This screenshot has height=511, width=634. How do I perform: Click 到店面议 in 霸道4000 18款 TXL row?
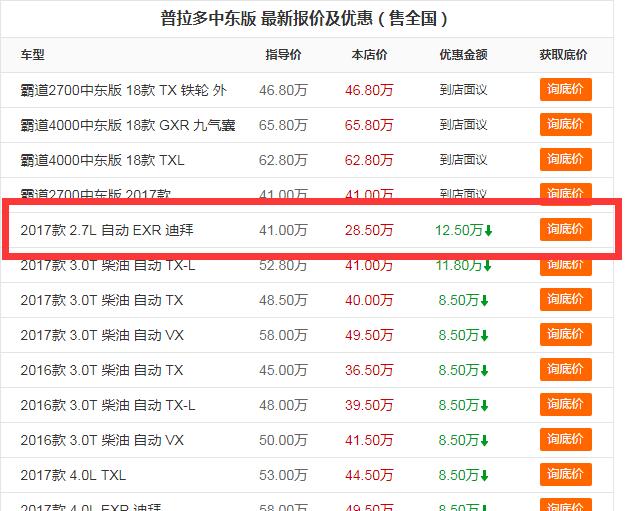pyautogui.click(x=463, y=160)
